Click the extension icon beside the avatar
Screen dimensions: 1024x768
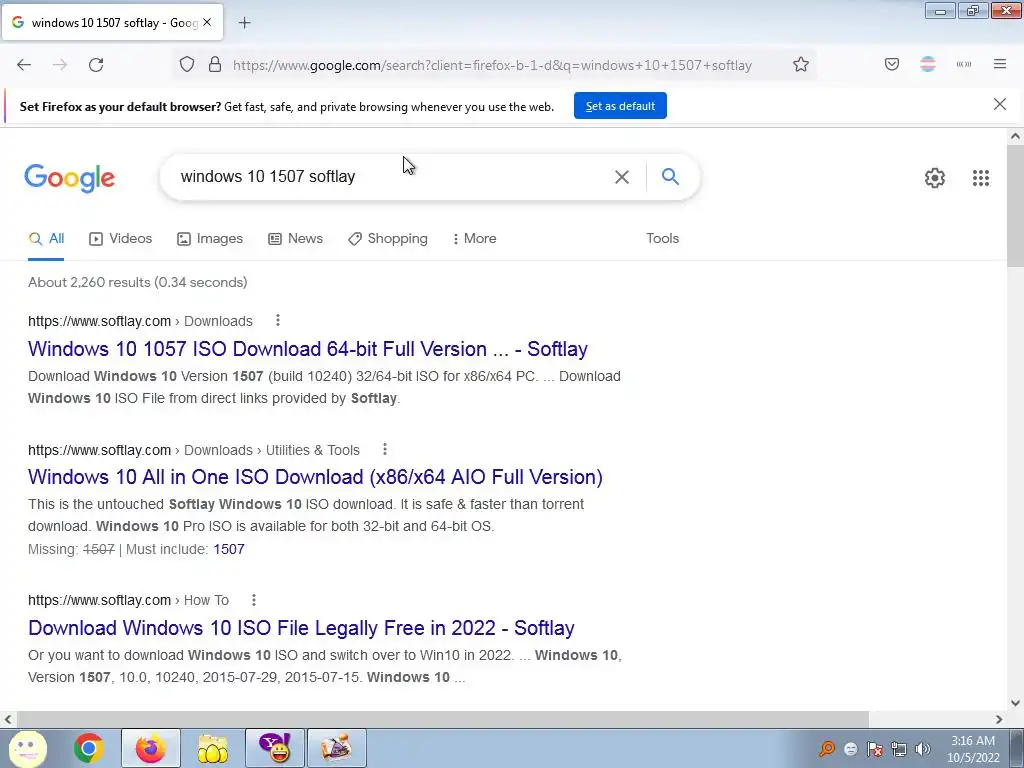coord(964,64)
